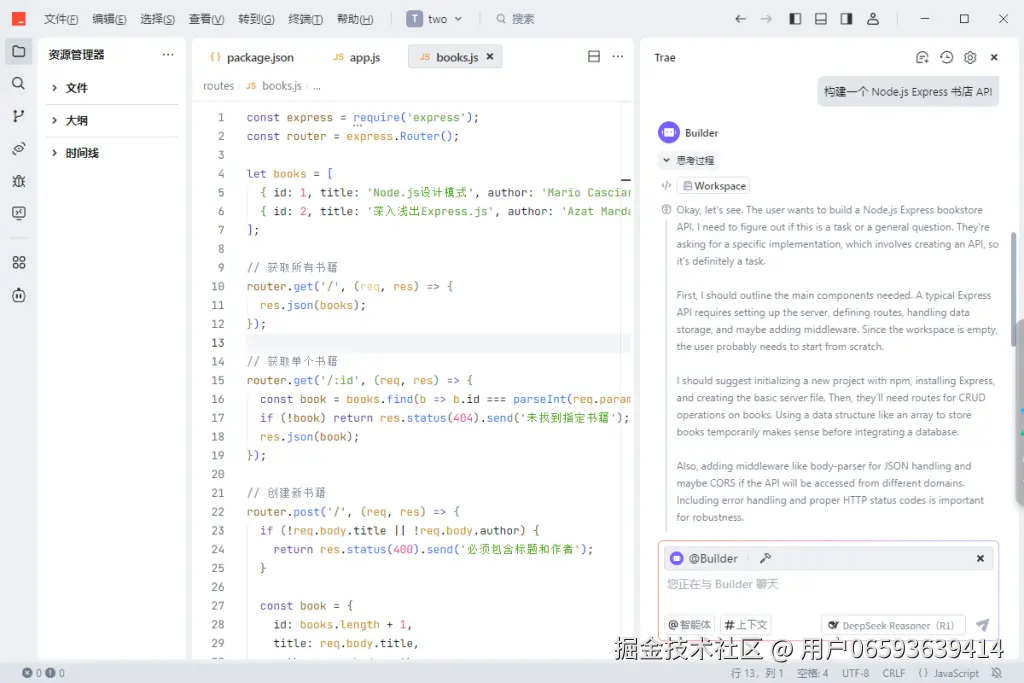Open the AI robot icon in activity bar
Viewport: 1024px width, 683px height.
point(19,295)
